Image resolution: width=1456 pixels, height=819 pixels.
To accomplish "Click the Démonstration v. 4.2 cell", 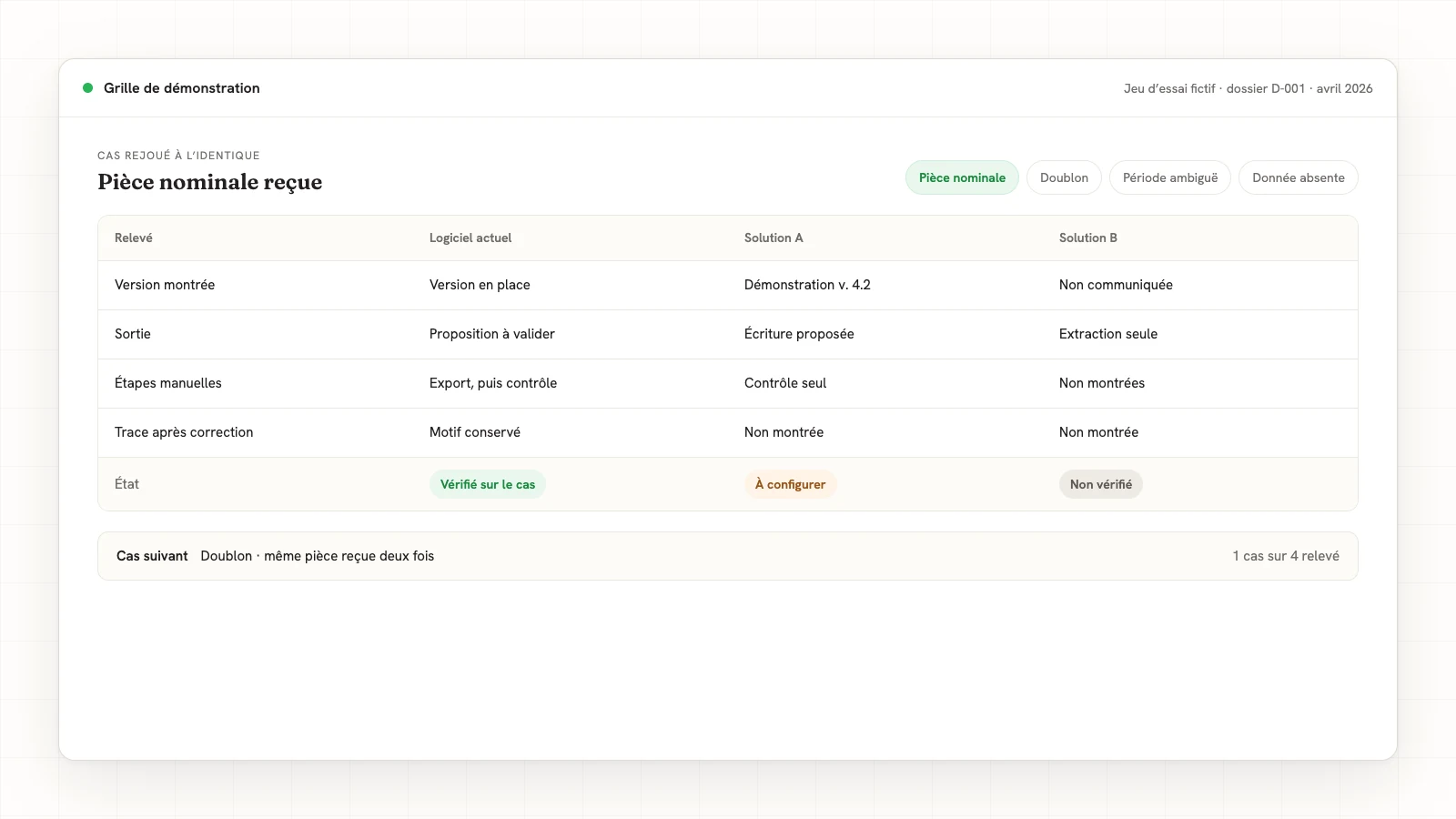I will tap(807, 285).
